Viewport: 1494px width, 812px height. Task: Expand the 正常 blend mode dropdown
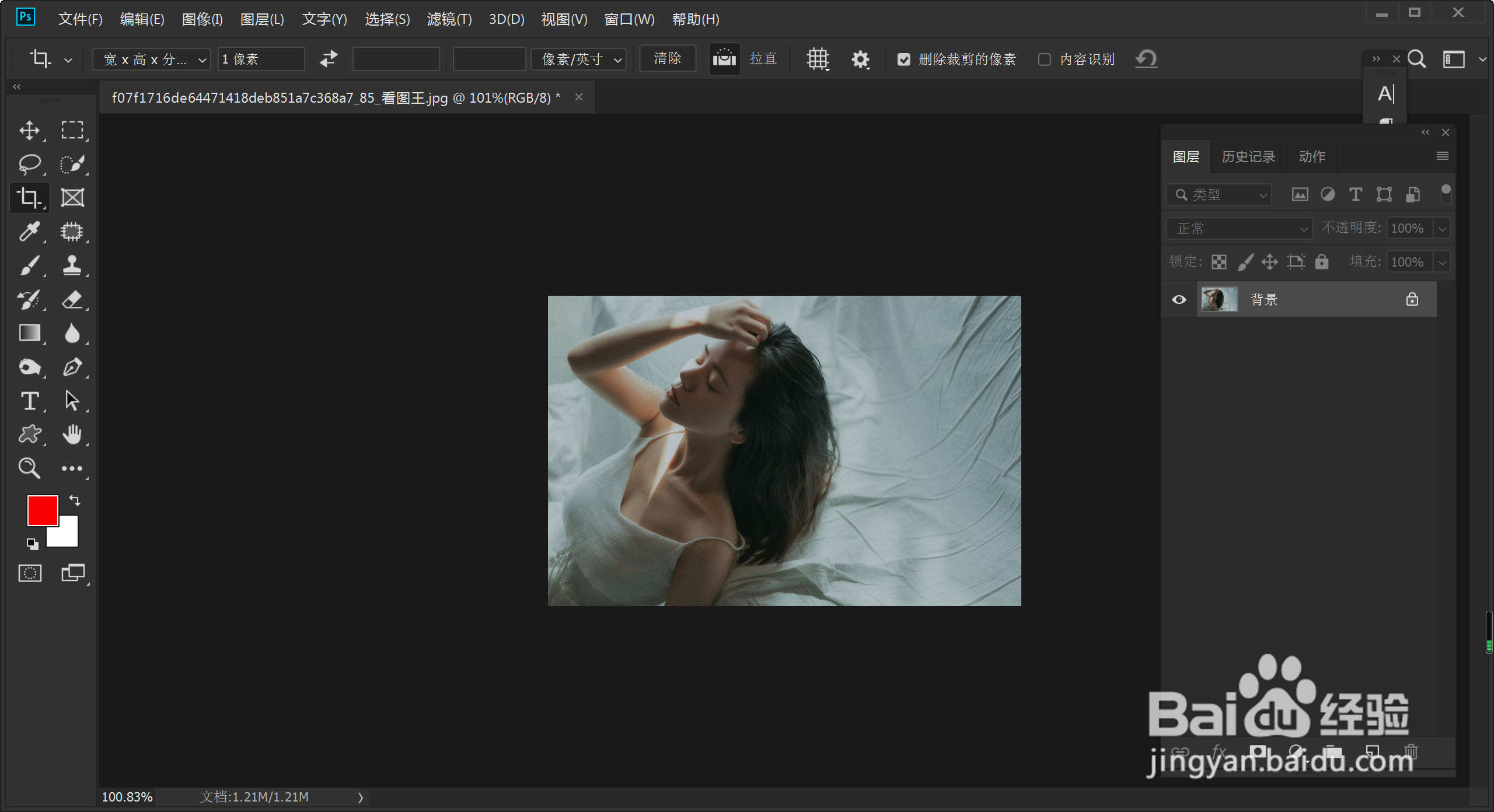click(x=1238, y=228)
